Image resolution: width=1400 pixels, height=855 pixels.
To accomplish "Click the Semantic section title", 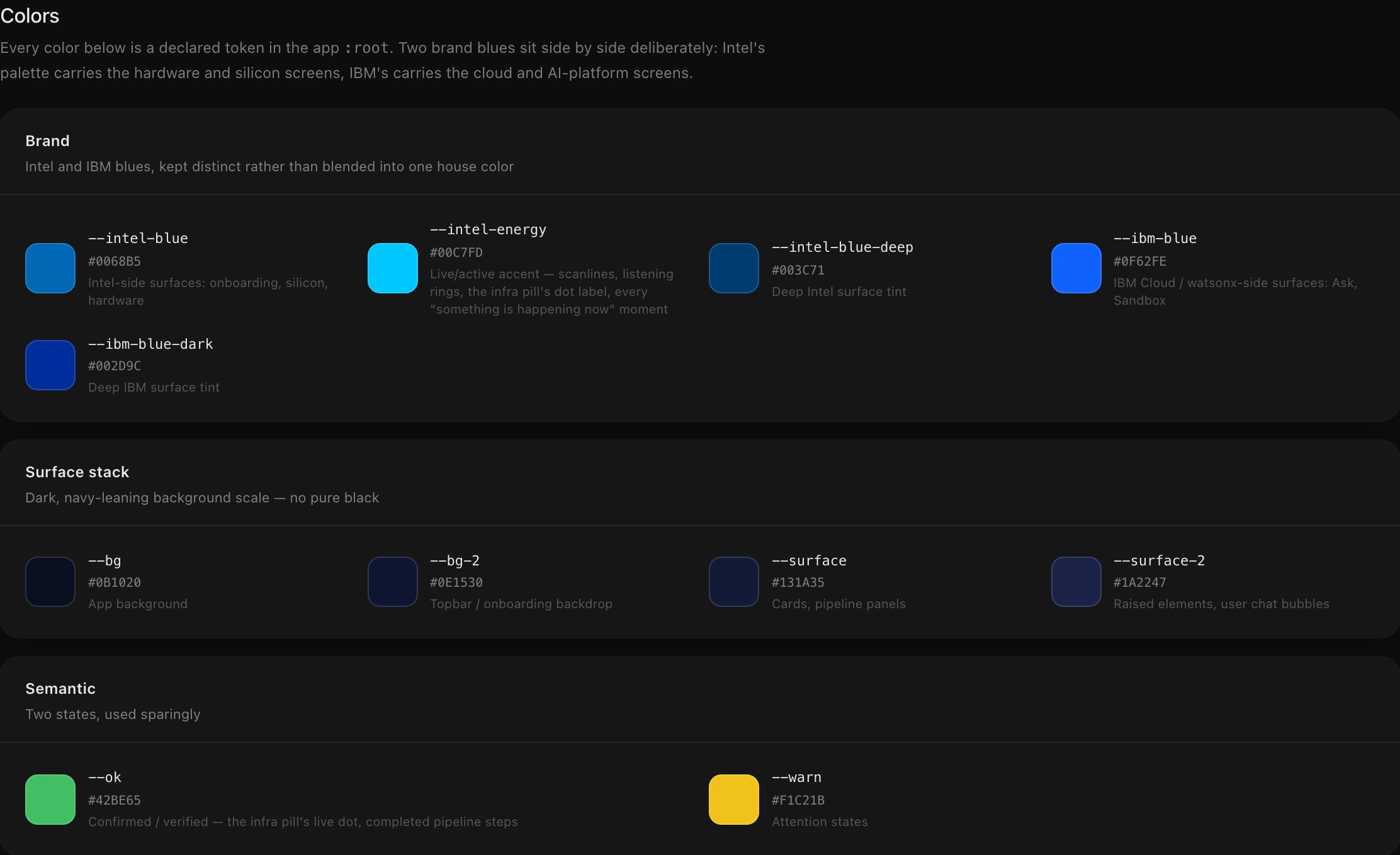I will point(60,688).
